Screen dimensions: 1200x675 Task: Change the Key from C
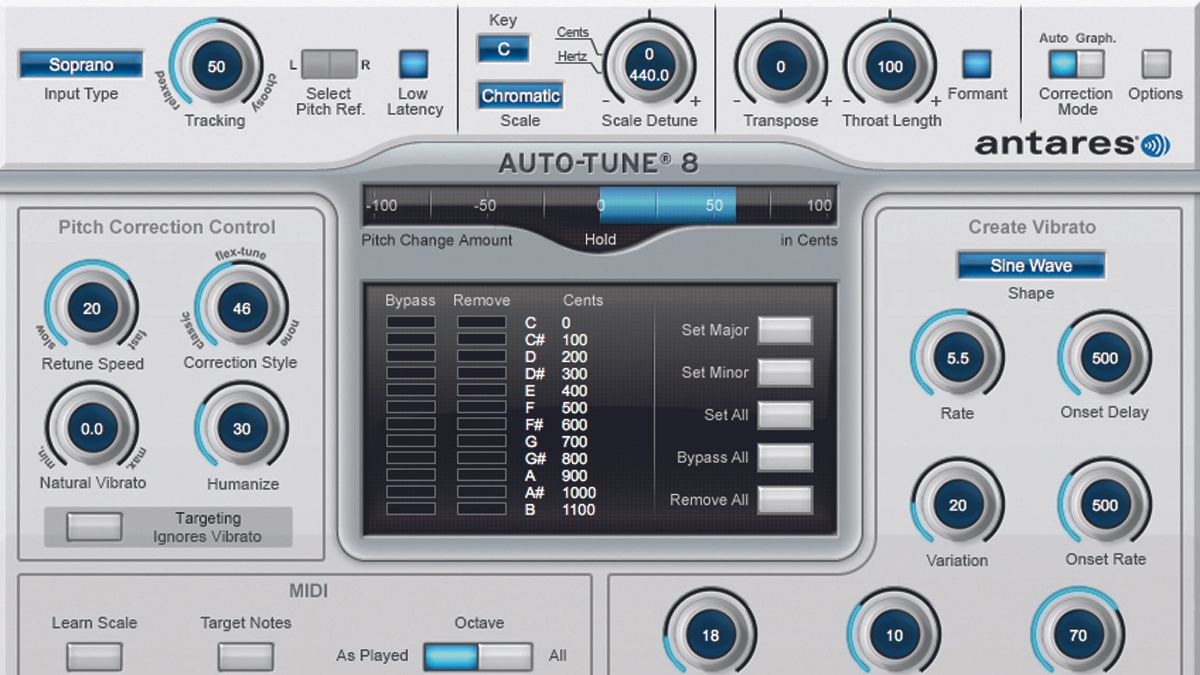[503, 47]
